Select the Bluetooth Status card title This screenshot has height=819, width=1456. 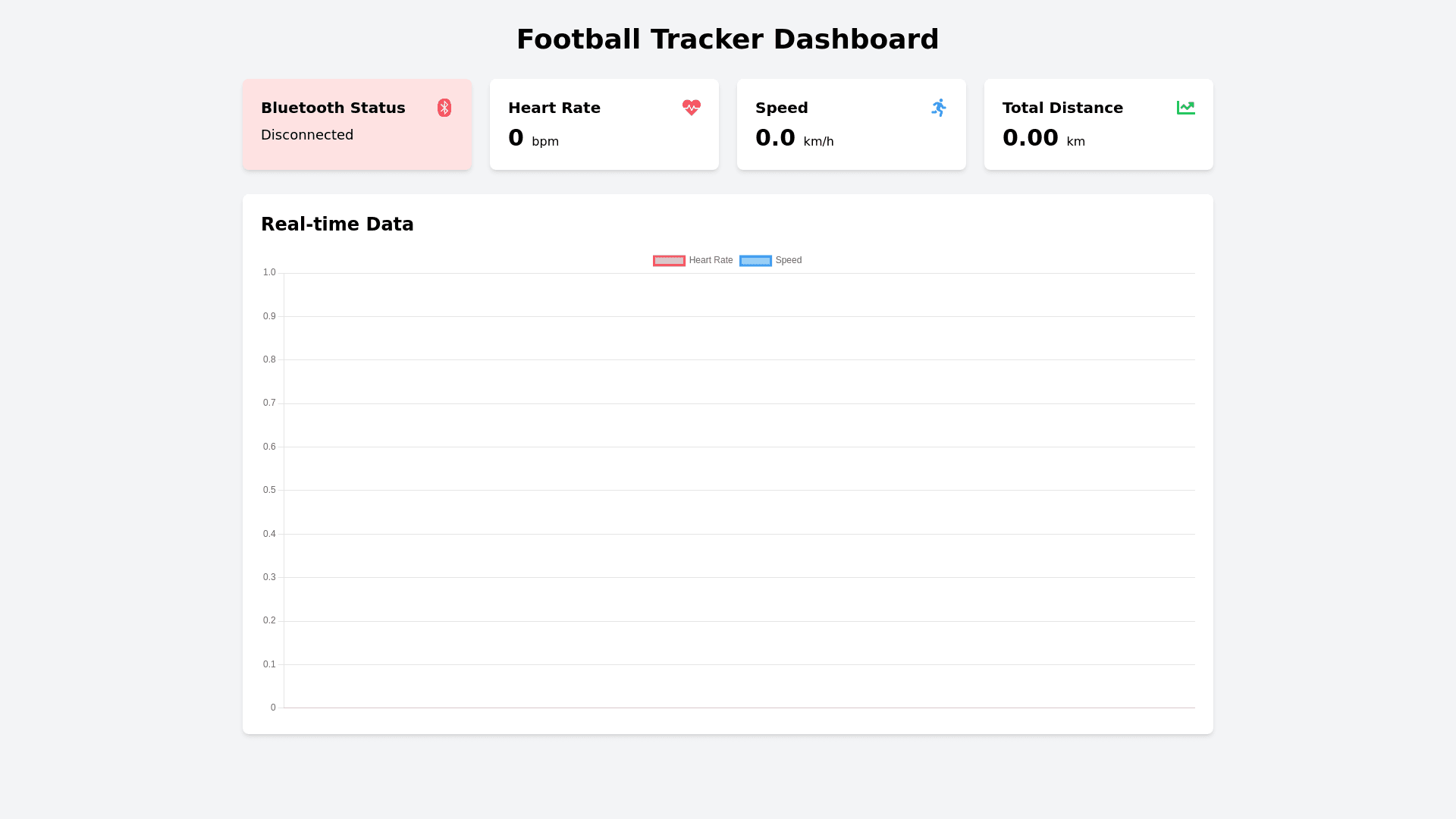(x=333, y=108)
